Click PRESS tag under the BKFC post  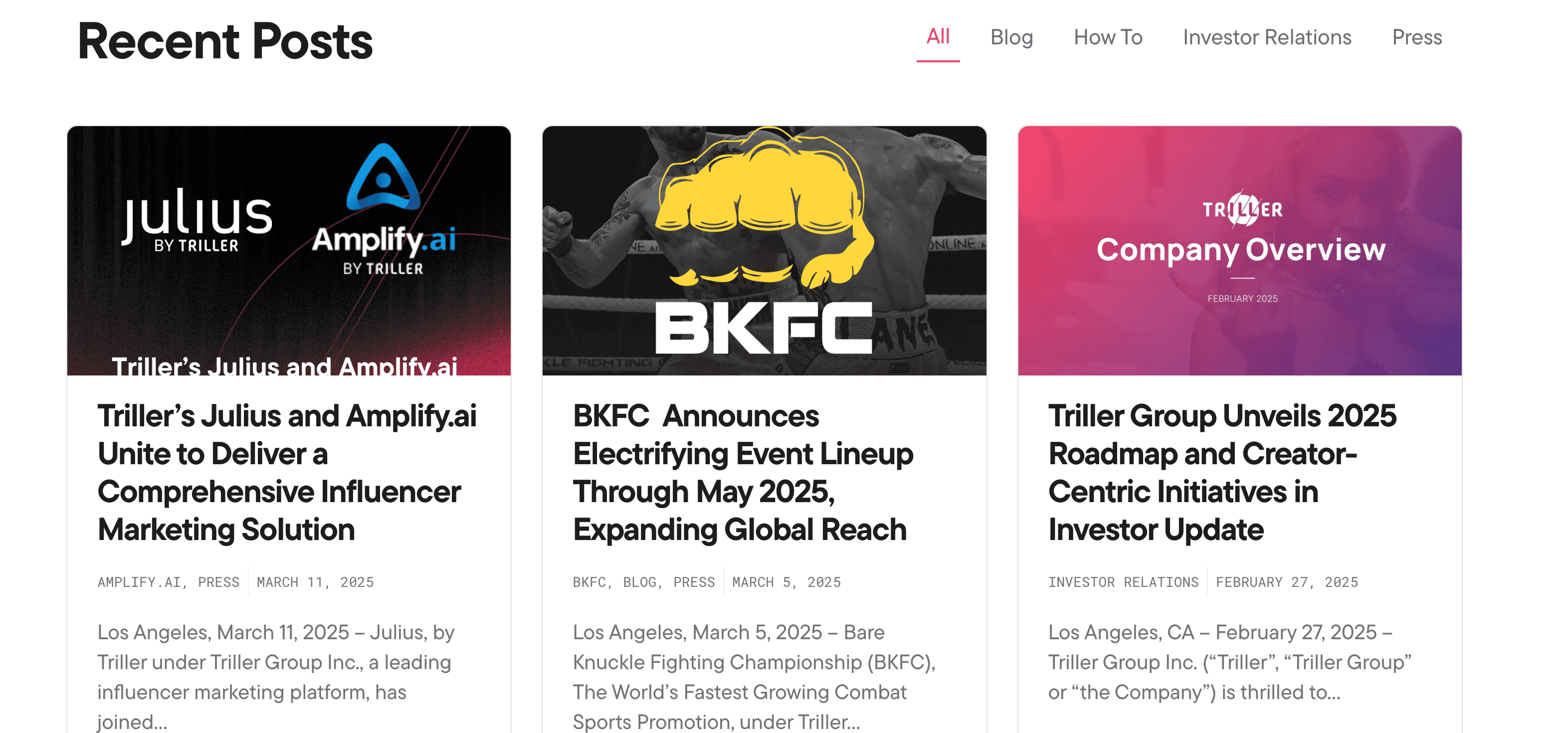[x=693, y=582]
